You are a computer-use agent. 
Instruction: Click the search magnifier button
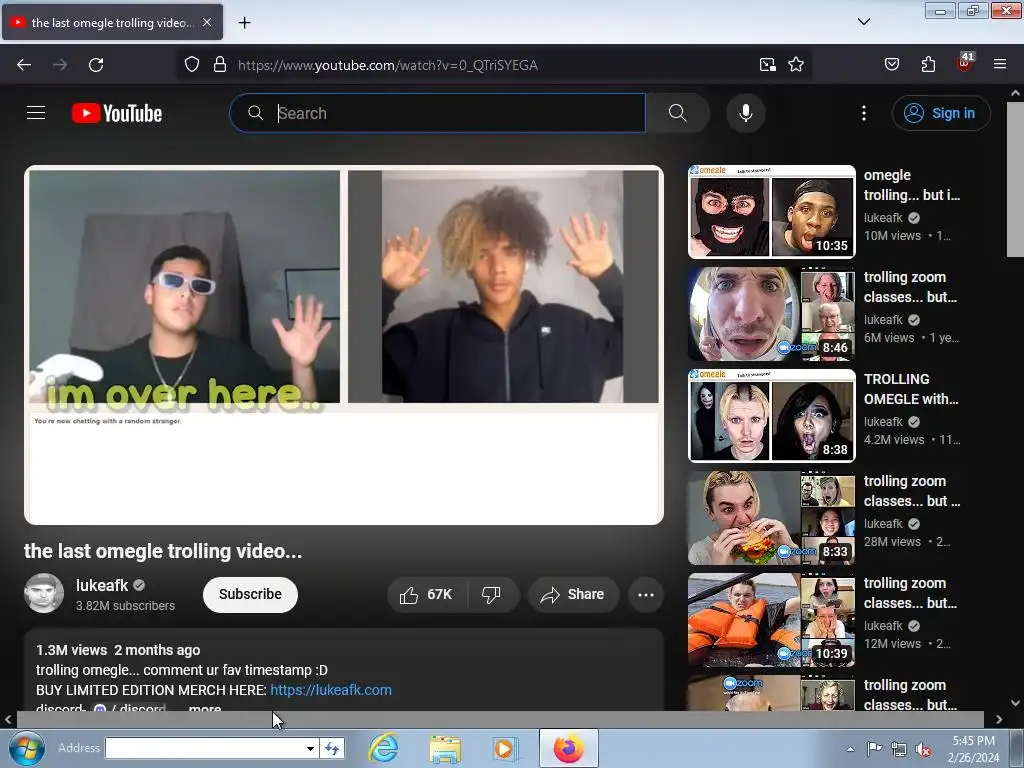point(678,113)
